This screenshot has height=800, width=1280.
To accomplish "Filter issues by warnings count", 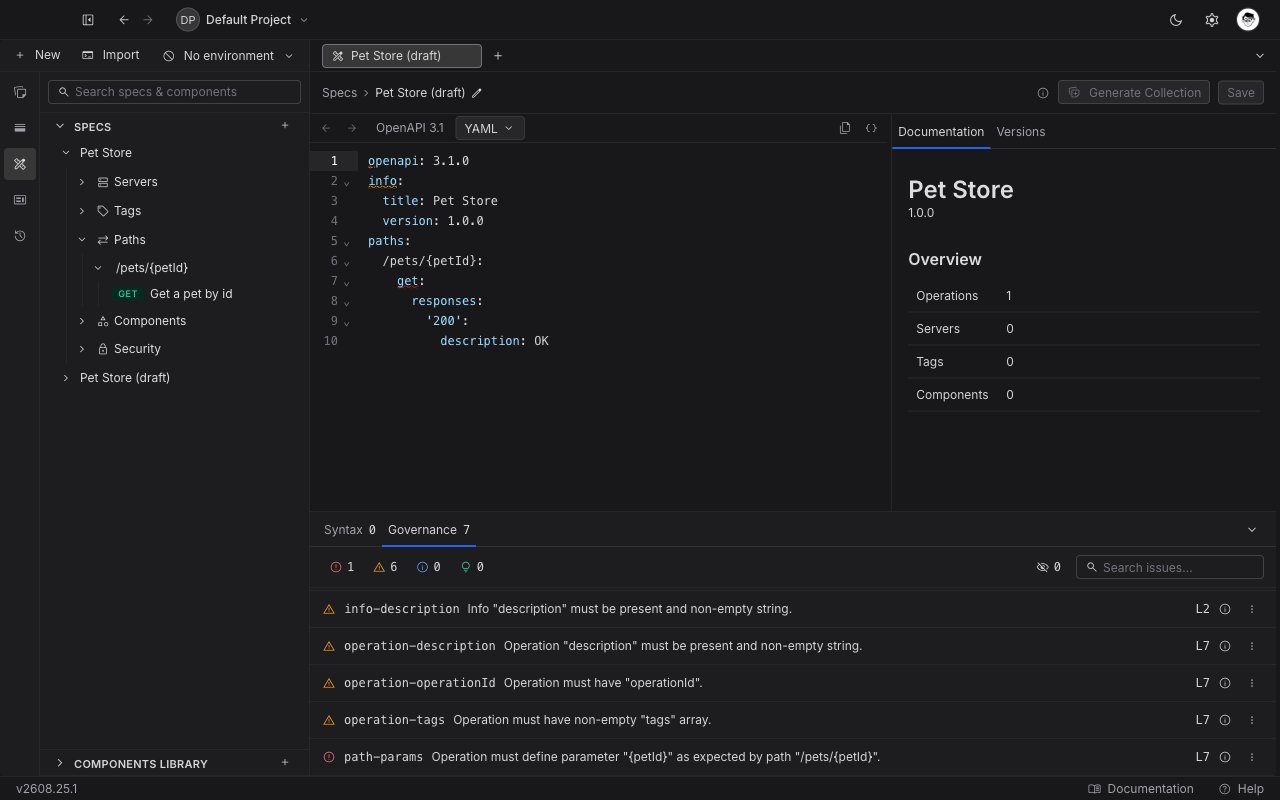I will click(385, 567).
